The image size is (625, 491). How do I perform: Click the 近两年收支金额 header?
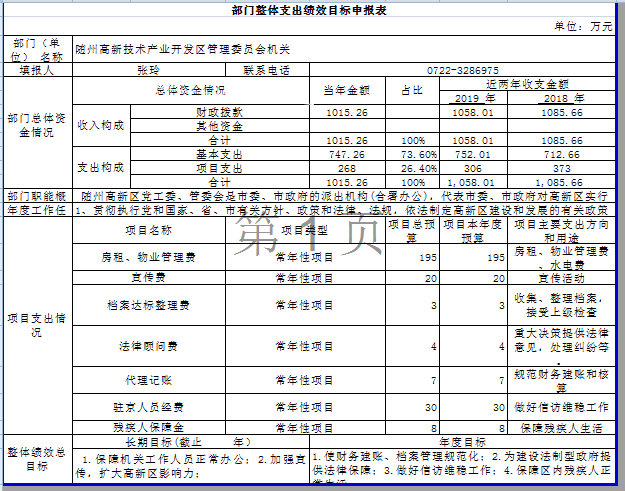point(527,84)
